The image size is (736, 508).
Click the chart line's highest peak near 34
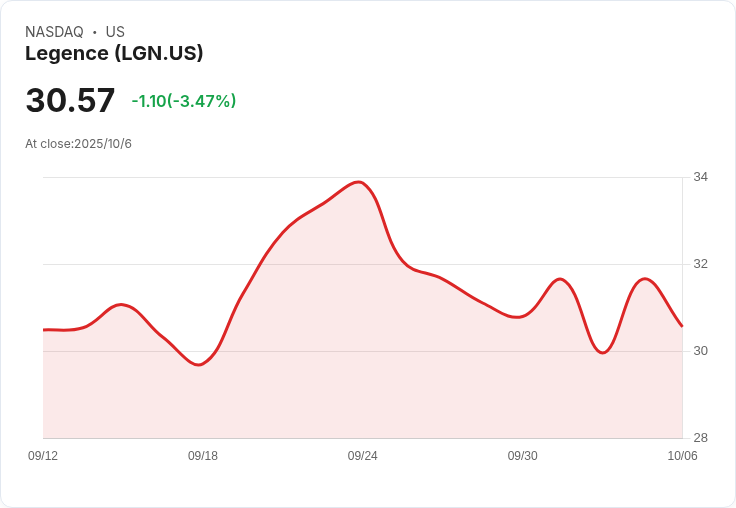[x=359, y=182]
